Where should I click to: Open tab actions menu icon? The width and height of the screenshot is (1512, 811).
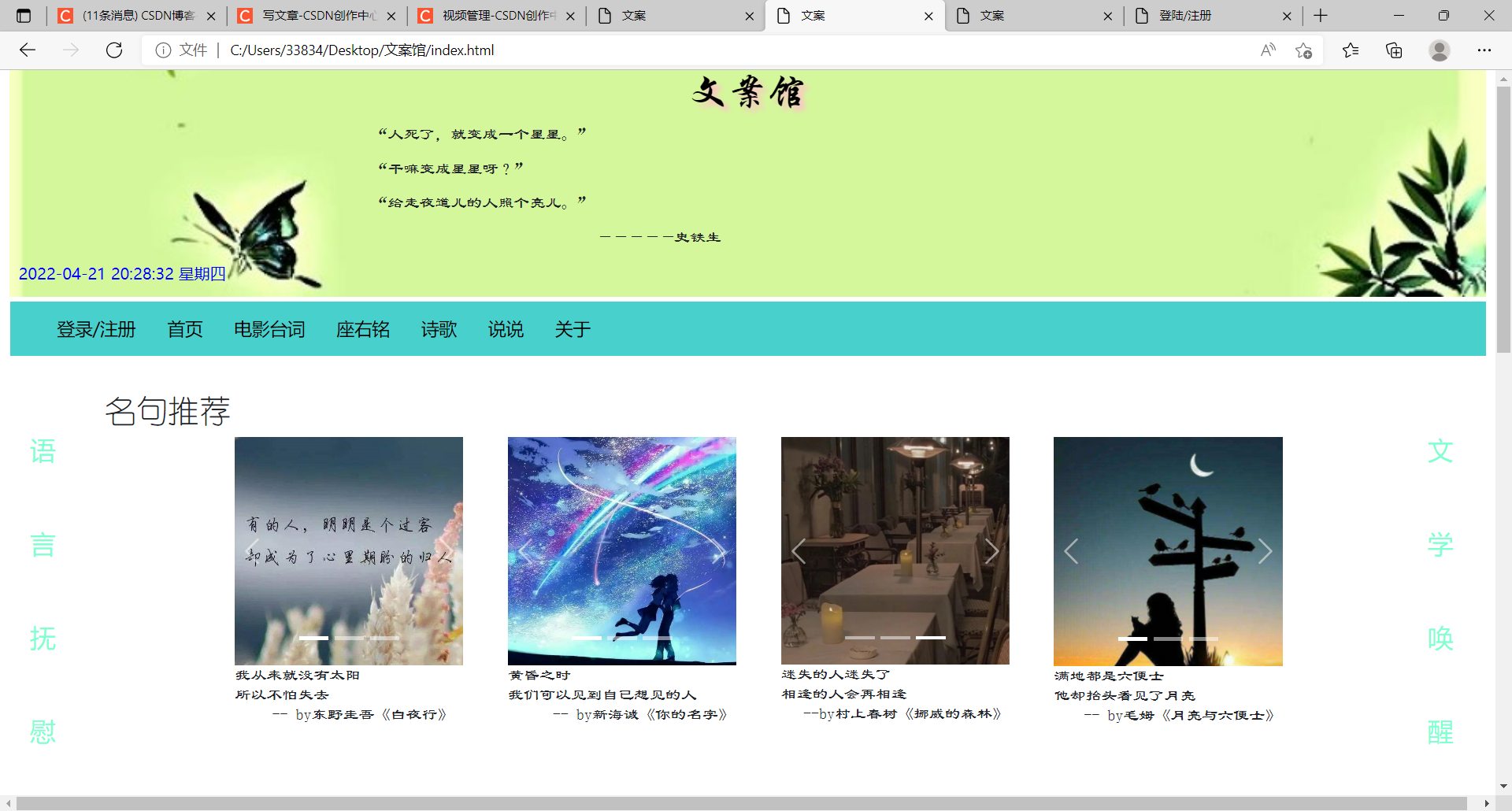pos(24,16)
